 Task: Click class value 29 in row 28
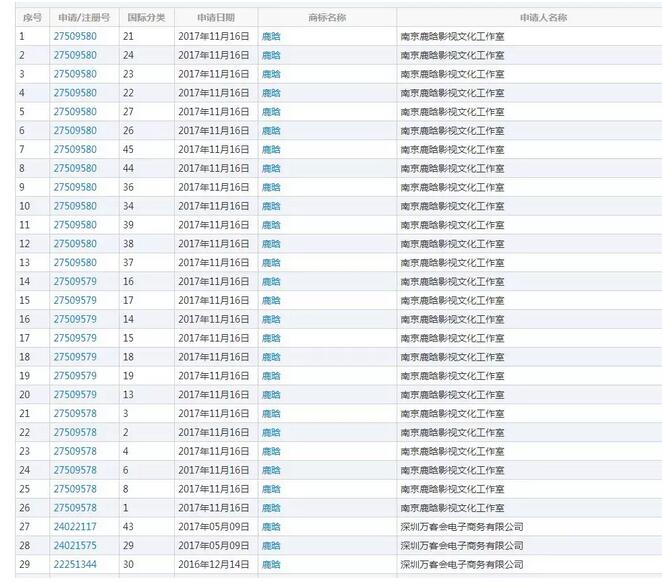coord(128,545)
